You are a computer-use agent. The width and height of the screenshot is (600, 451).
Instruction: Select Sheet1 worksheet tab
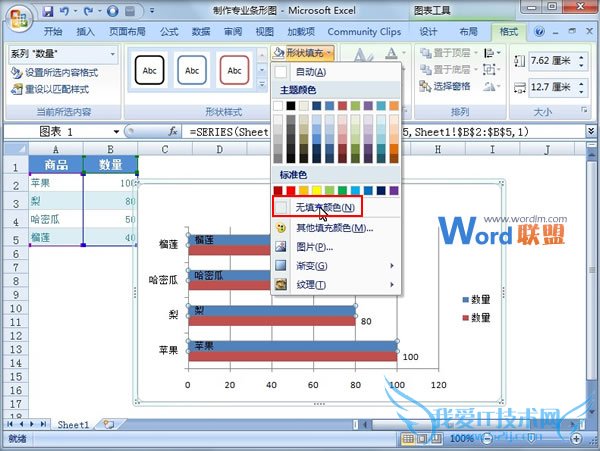coord(73,424)
